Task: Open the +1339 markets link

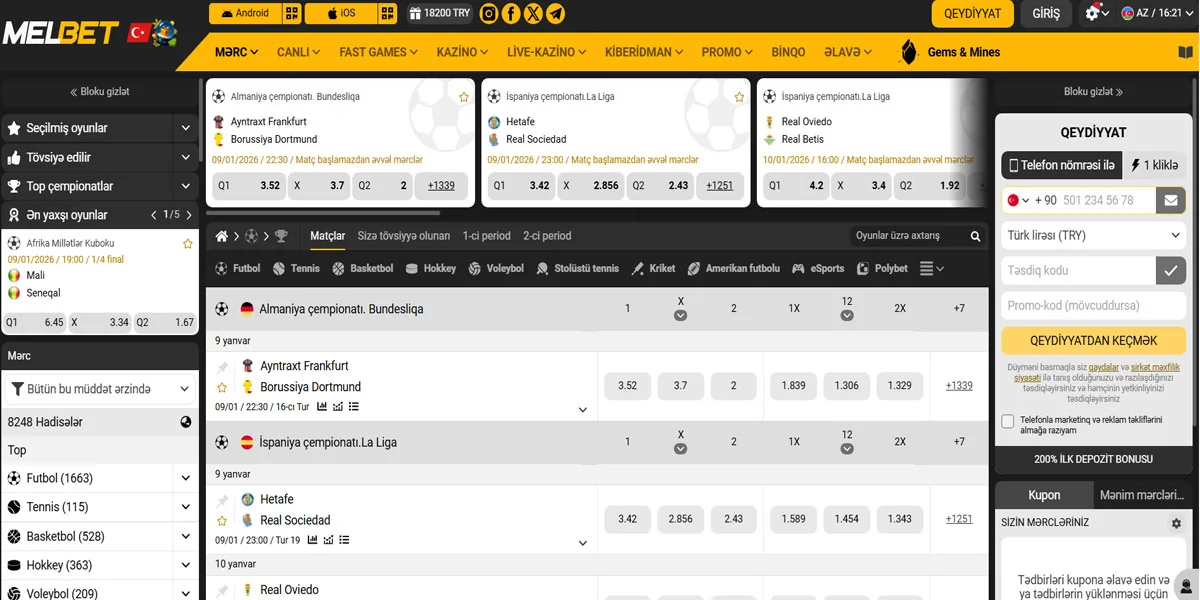Action: point(959,385)
